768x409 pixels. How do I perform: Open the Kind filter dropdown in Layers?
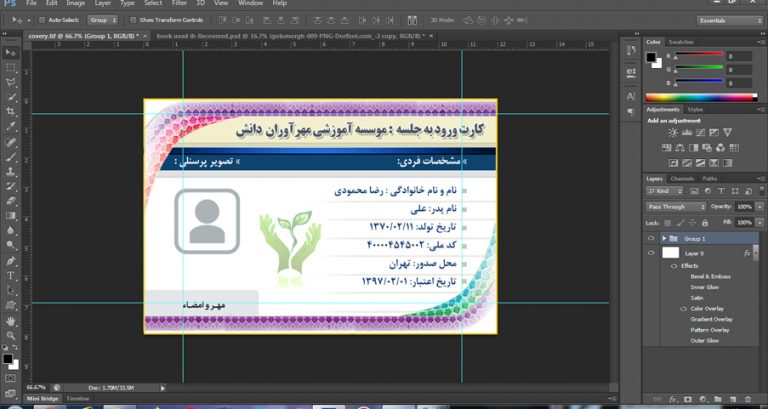click(665, 191)
